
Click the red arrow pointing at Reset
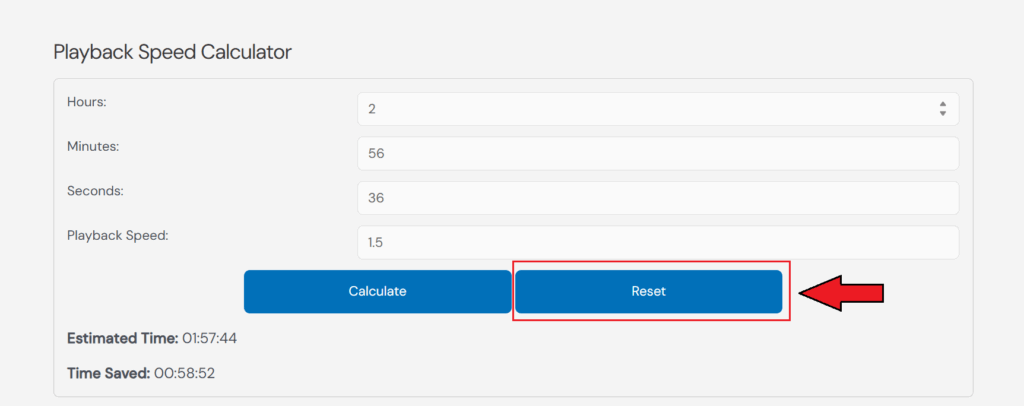[x=845, y=292]
